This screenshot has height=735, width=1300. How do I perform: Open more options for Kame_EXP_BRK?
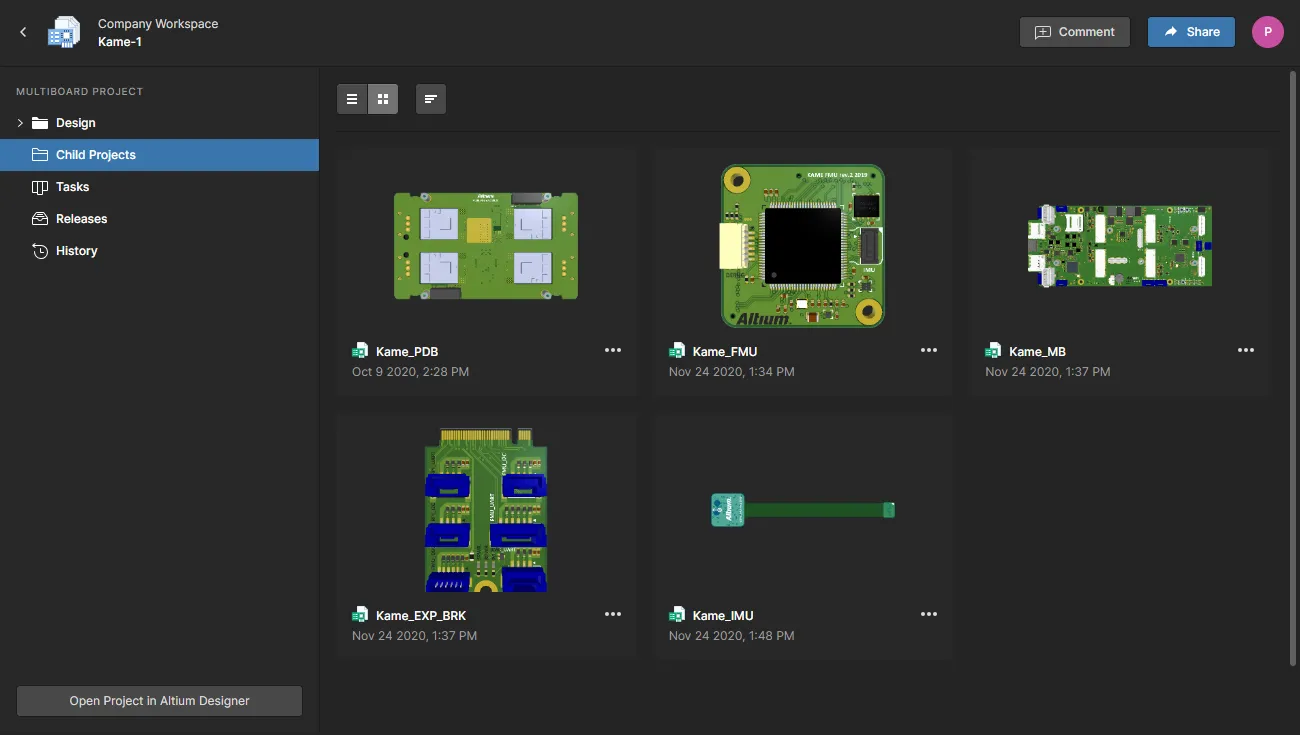coord(613,615)
